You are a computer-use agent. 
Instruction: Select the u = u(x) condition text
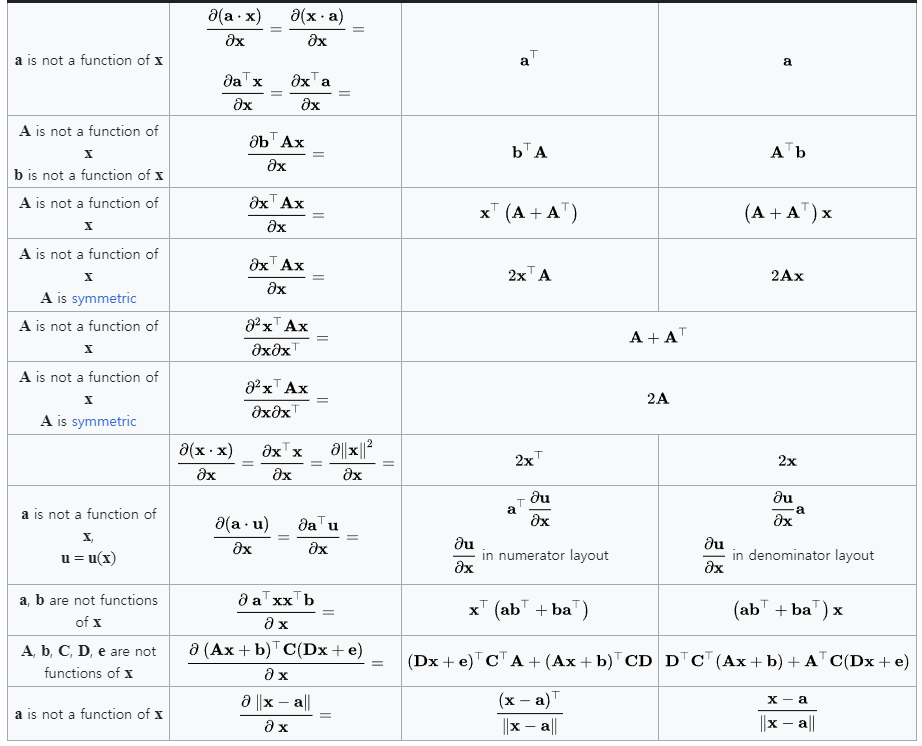(88, 558)
